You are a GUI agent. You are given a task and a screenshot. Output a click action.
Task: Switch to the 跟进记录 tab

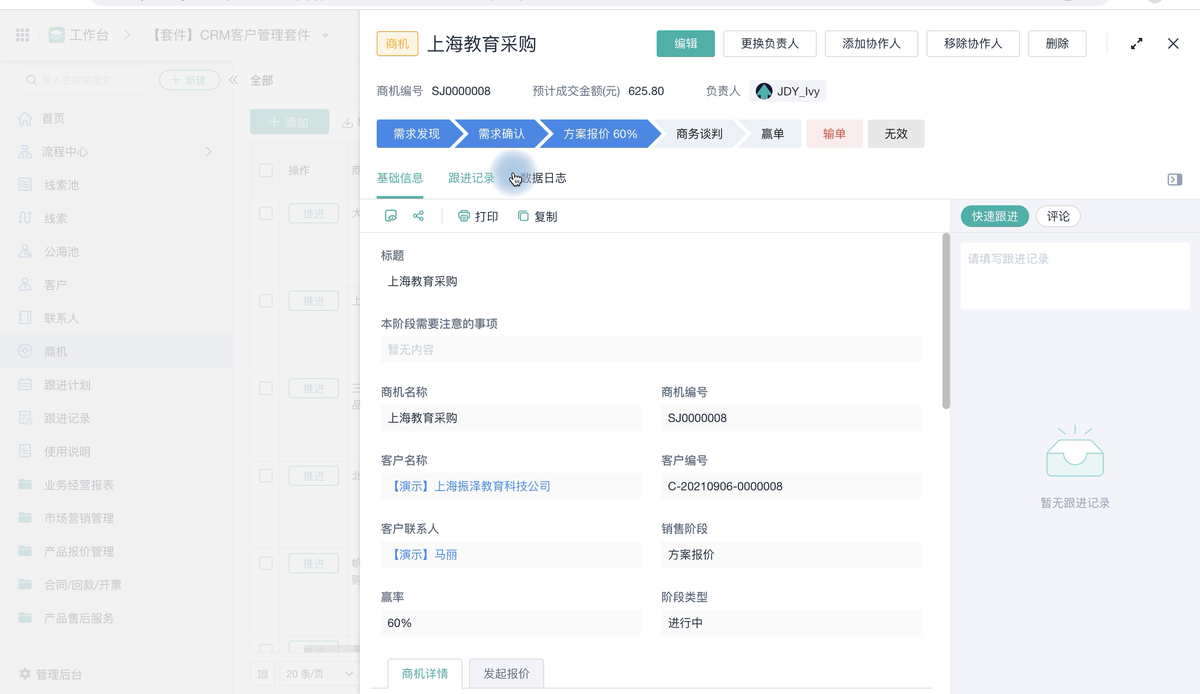click(x=471, y=178)
